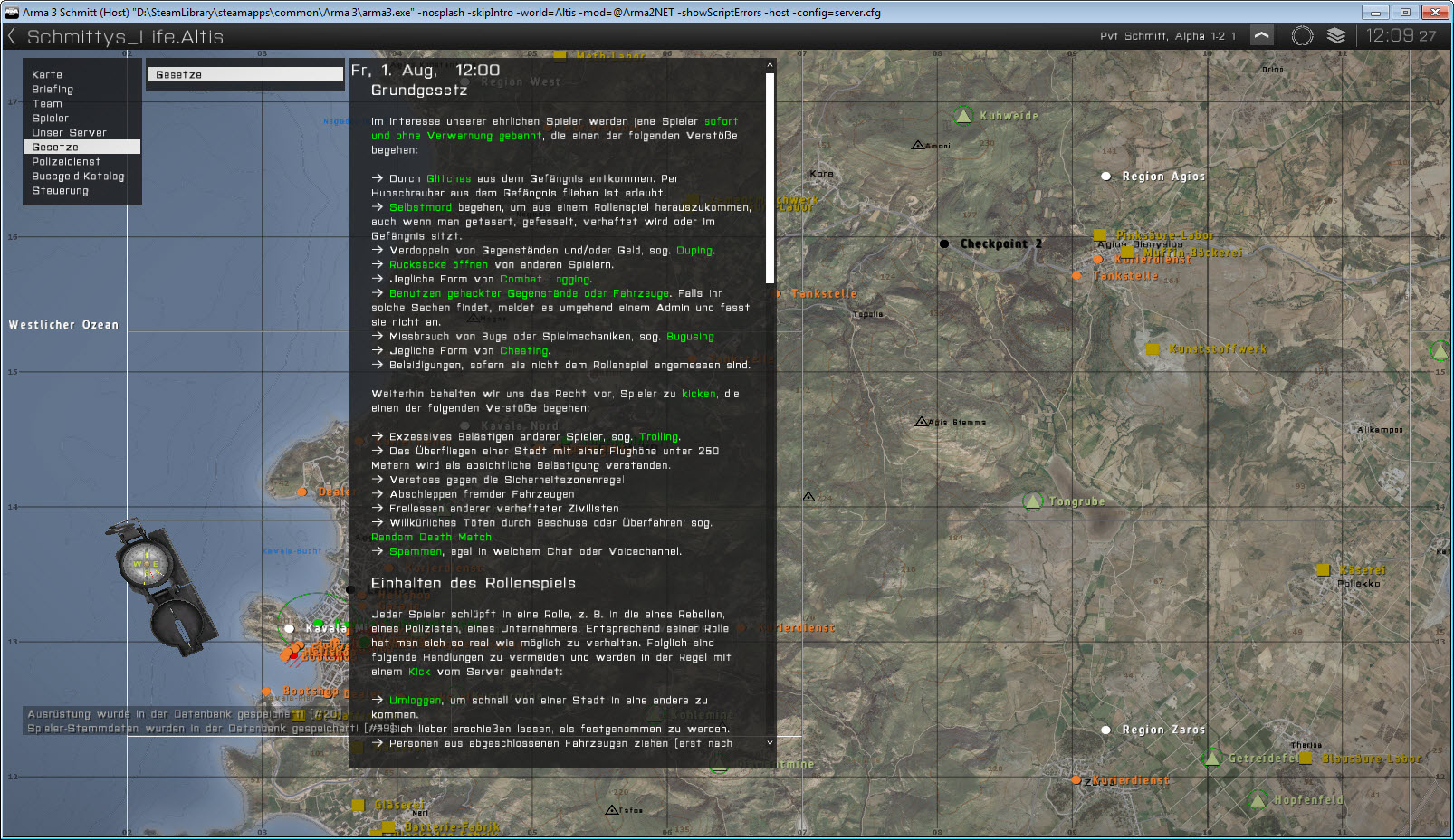Select the Kavala white dot marker

[x=289, y=627]
